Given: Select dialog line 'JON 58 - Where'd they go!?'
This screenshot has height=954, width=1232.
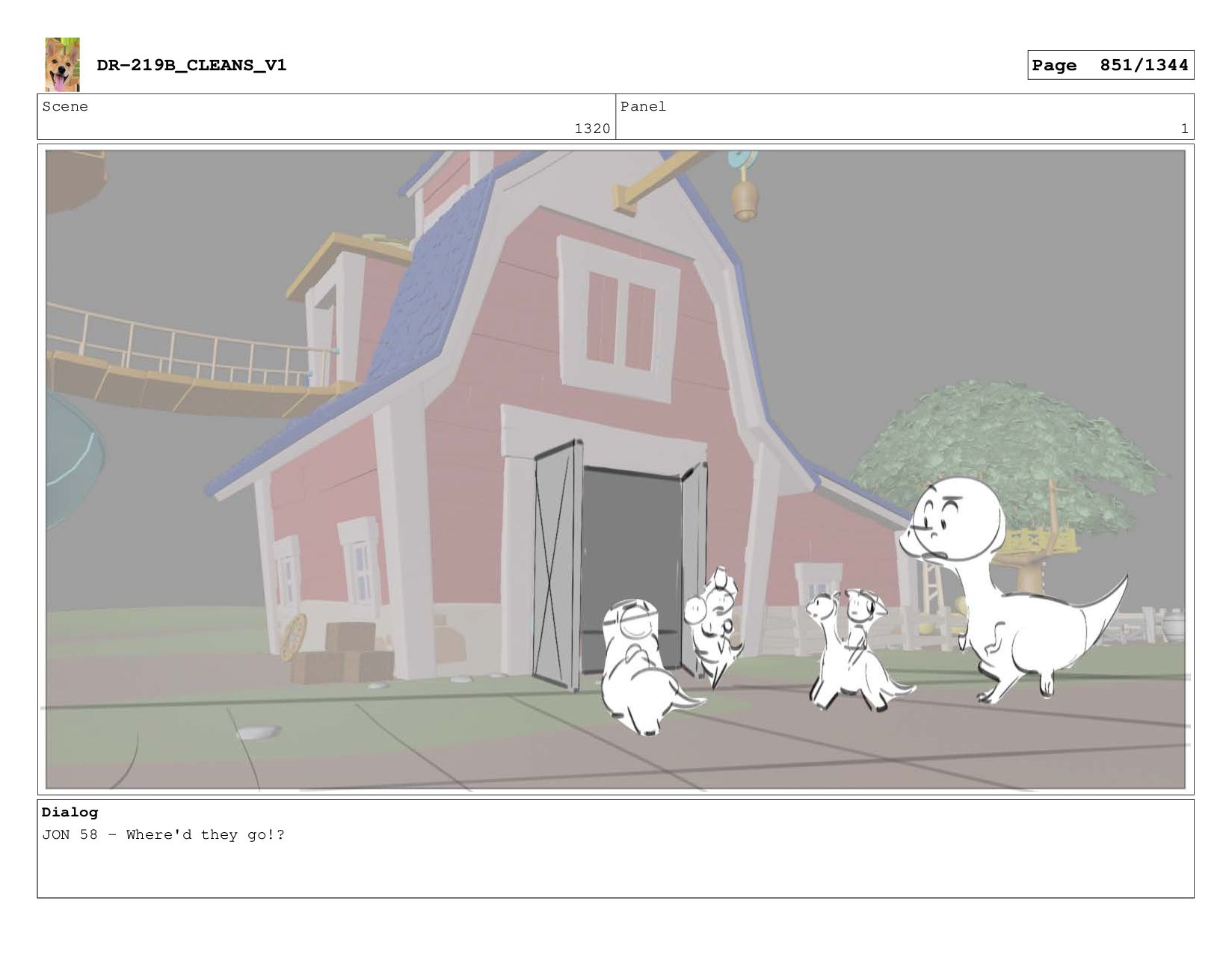Looking at the screenshot, I should click(x=163, y=834).
